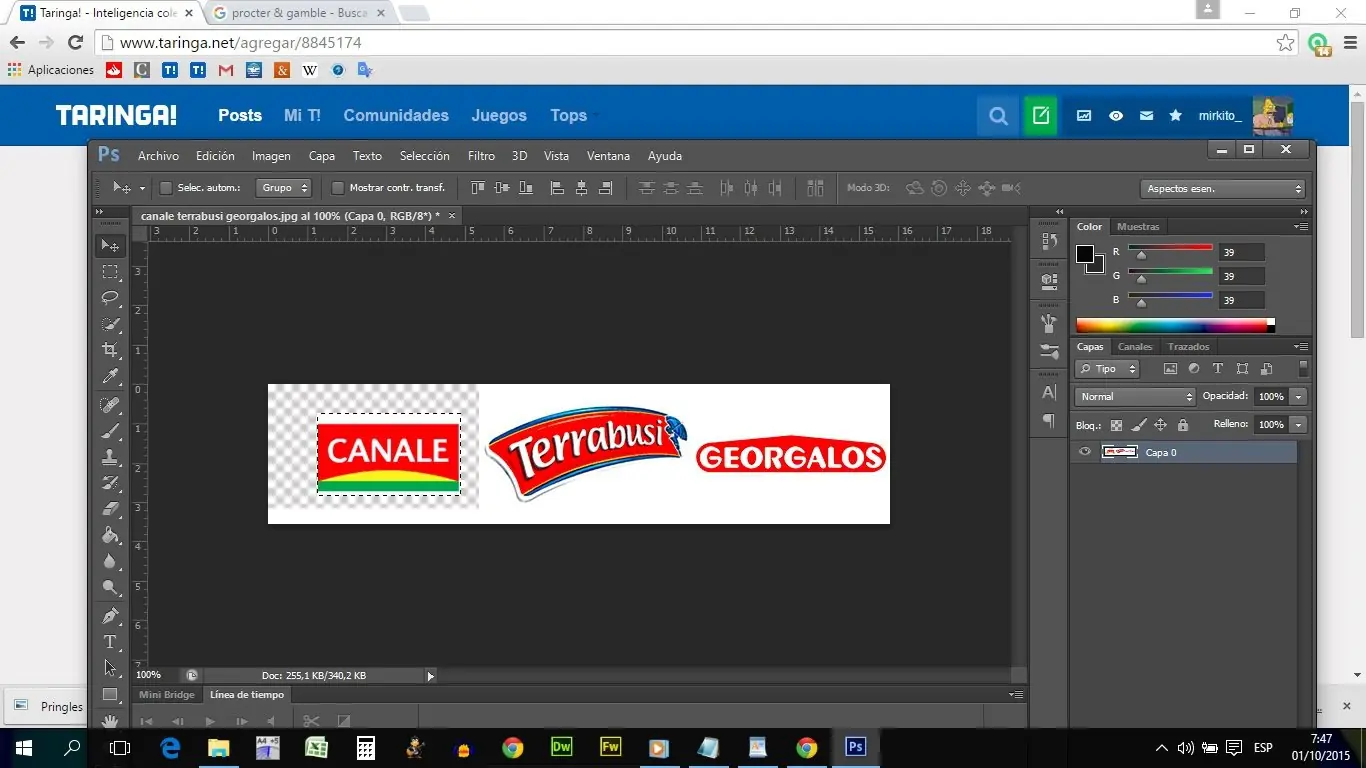1366x768 pixels.
Task: Open the Relleno slider dropdown arrow
Action: [1298, 425]
